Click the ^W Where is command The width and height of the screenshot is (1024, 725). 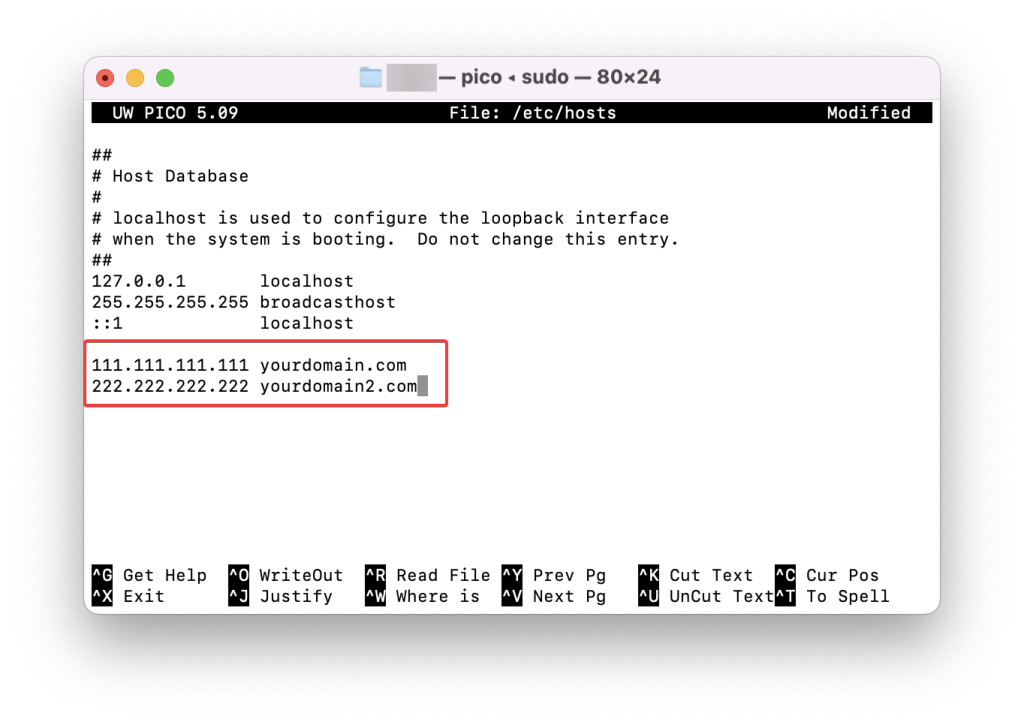[422, 596]
